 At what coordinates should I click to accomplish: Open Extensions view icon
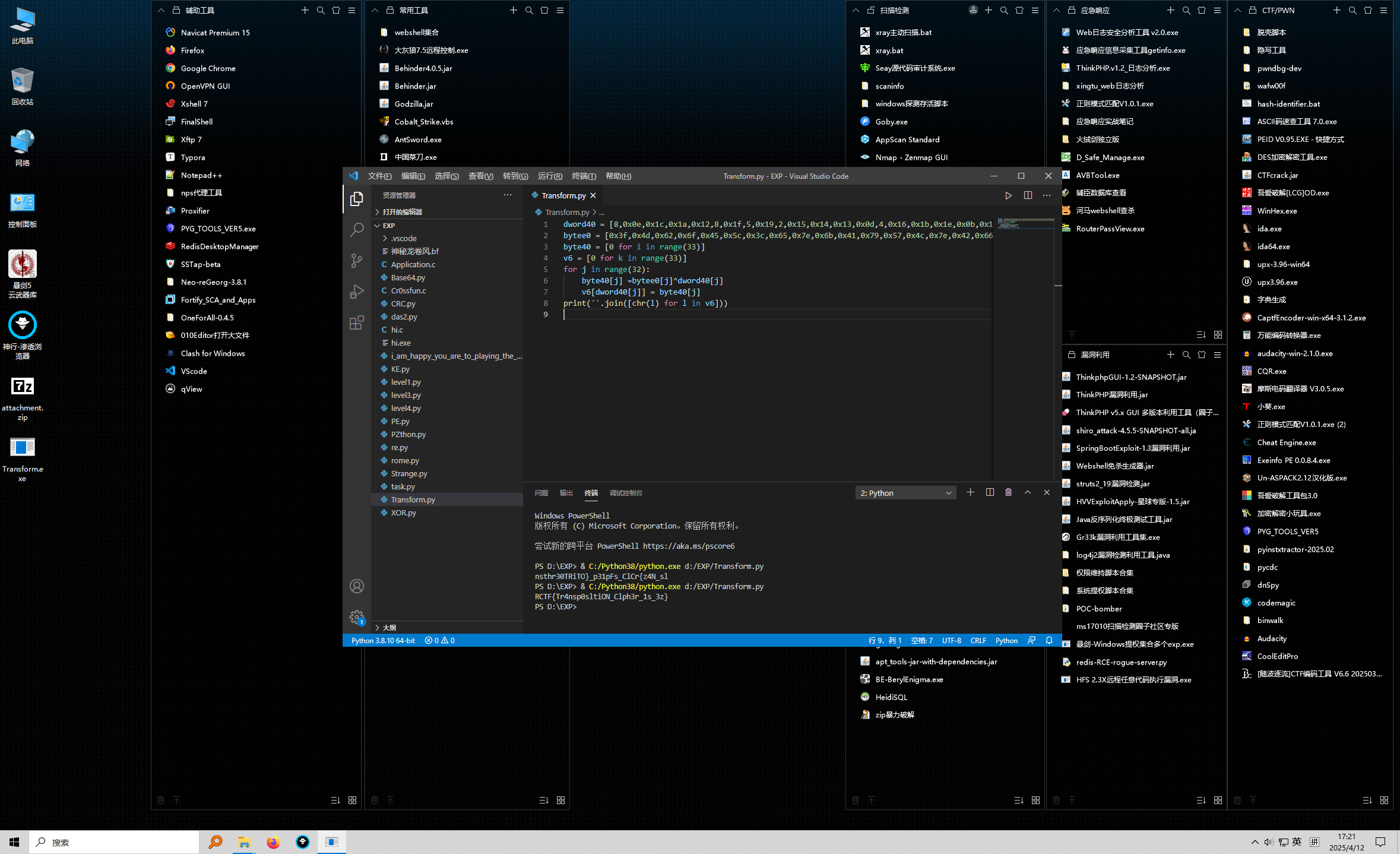(357, 323)
